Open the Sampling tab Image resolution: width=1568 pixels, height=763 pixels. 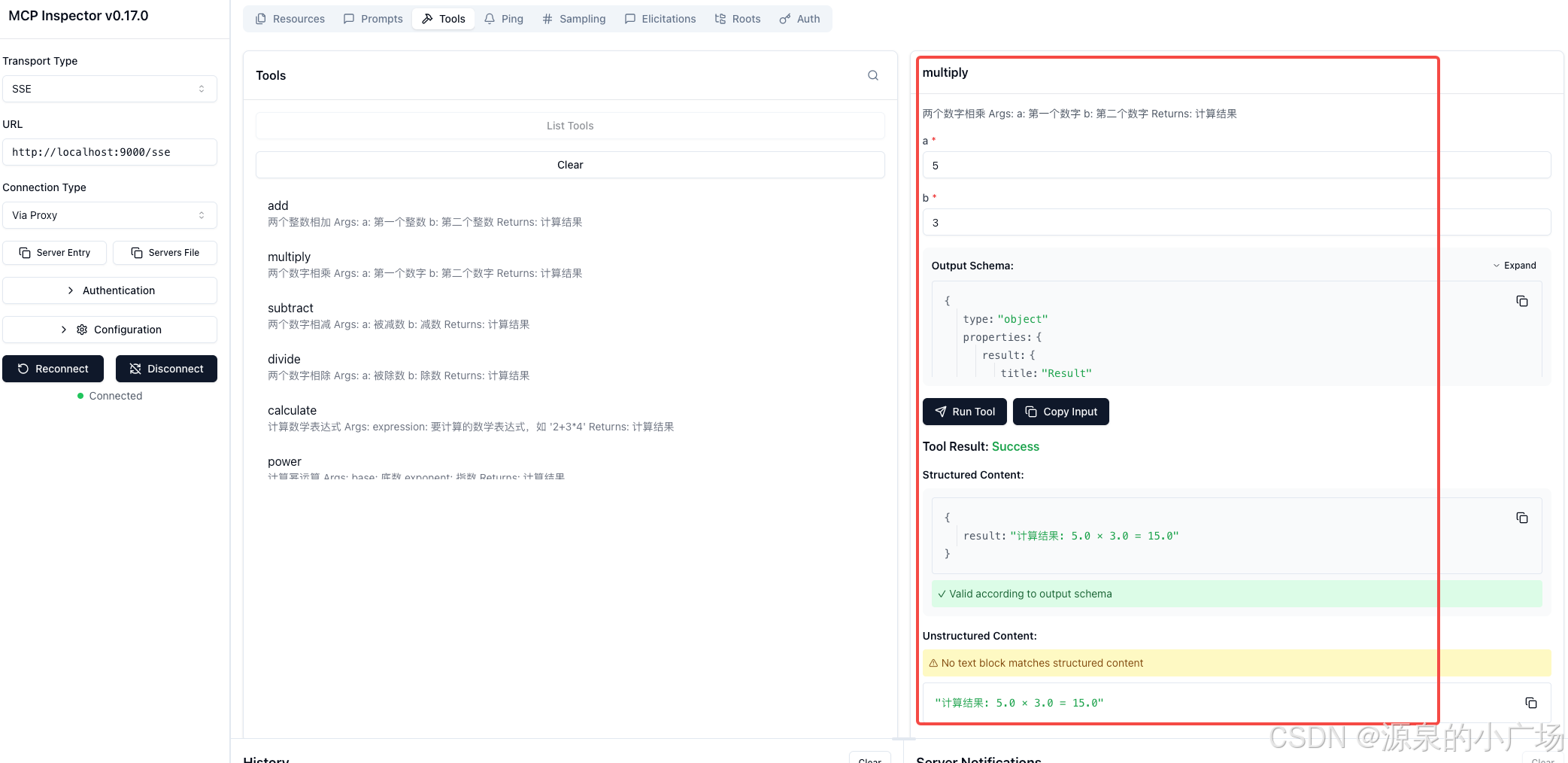point(574,19)
